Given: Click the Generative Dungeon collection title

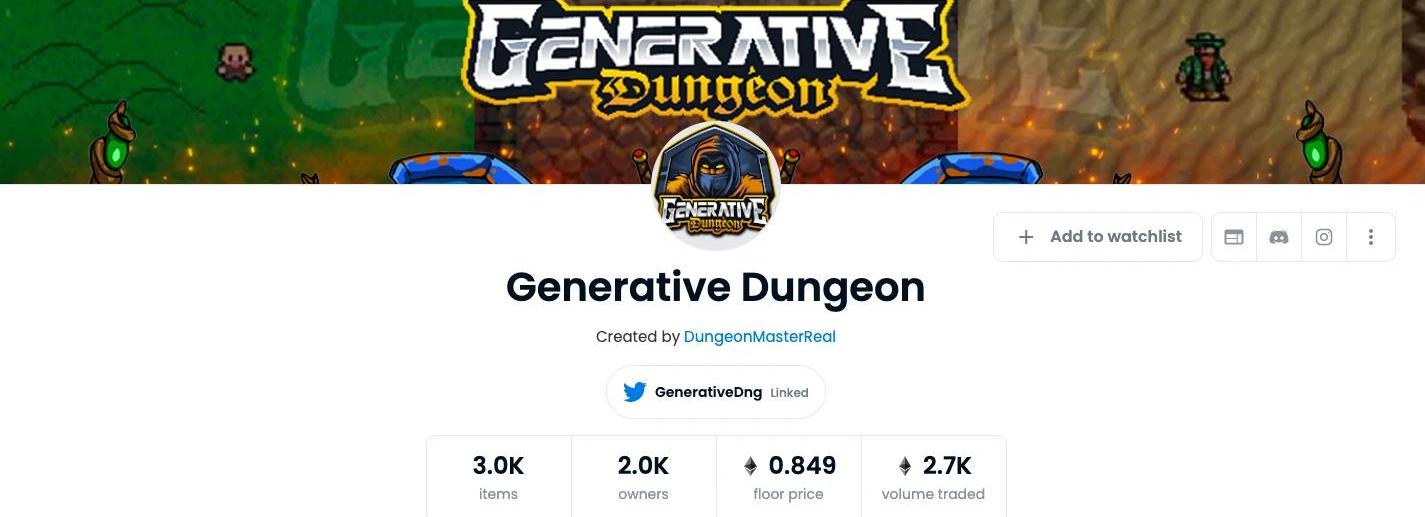Looking at the screenshot, I should click(716, 288).
